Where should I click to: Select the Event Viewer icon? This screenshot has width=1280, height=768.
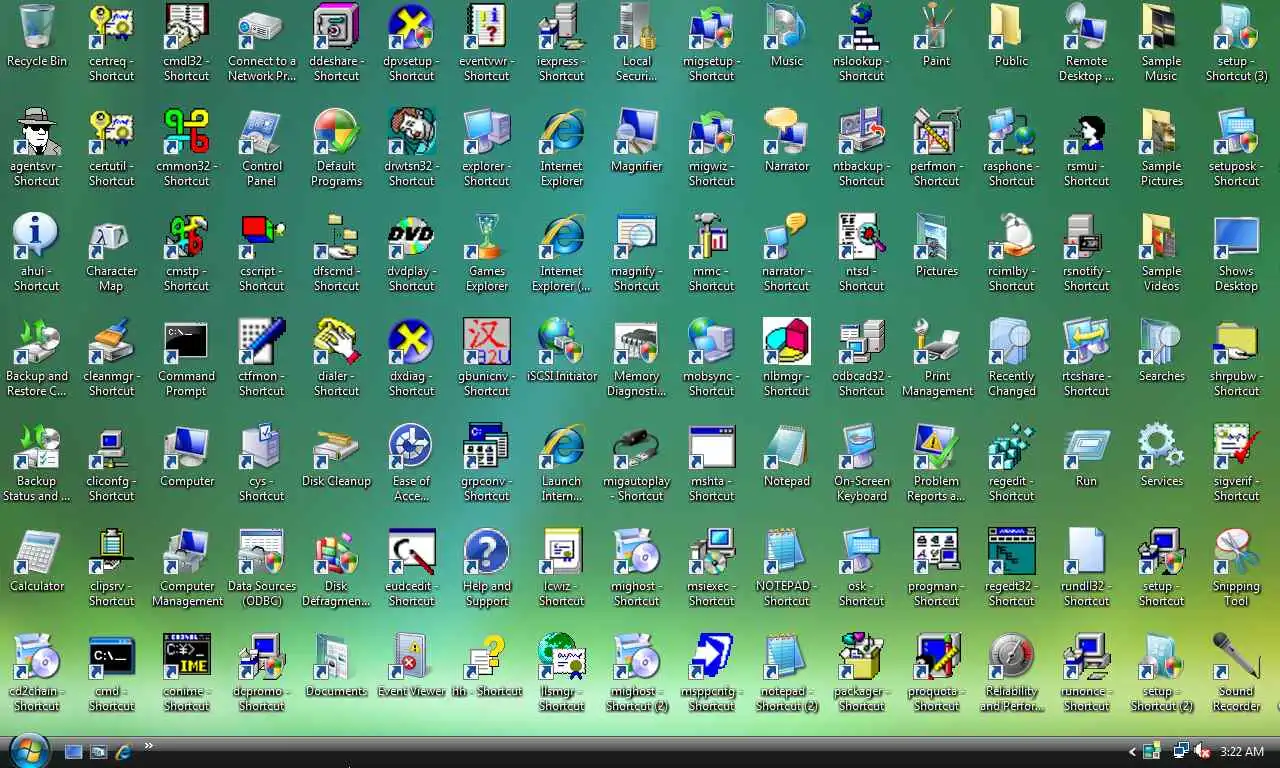pos(412,657)
